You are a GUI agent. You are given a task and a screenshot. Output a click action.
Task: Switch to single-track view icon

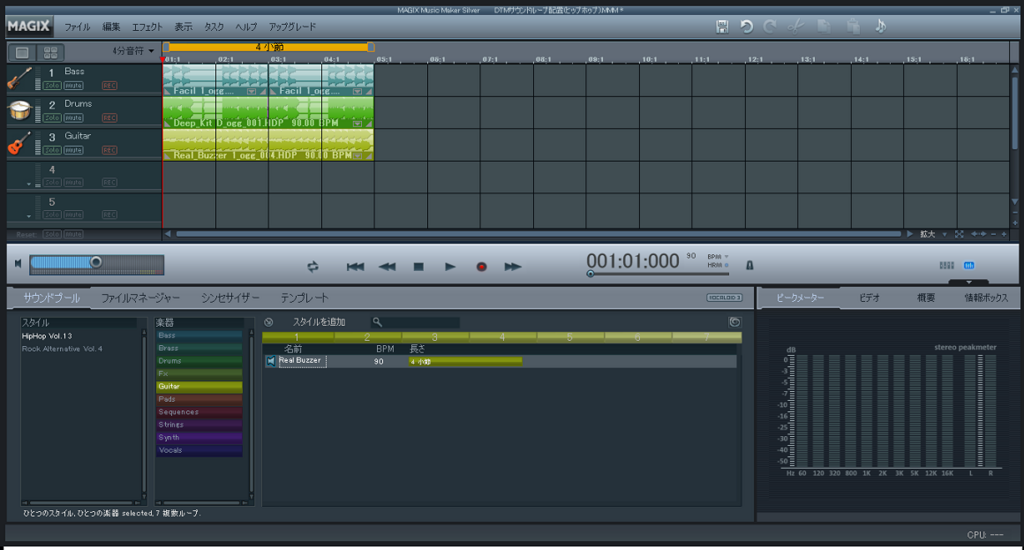coord(22,52)
